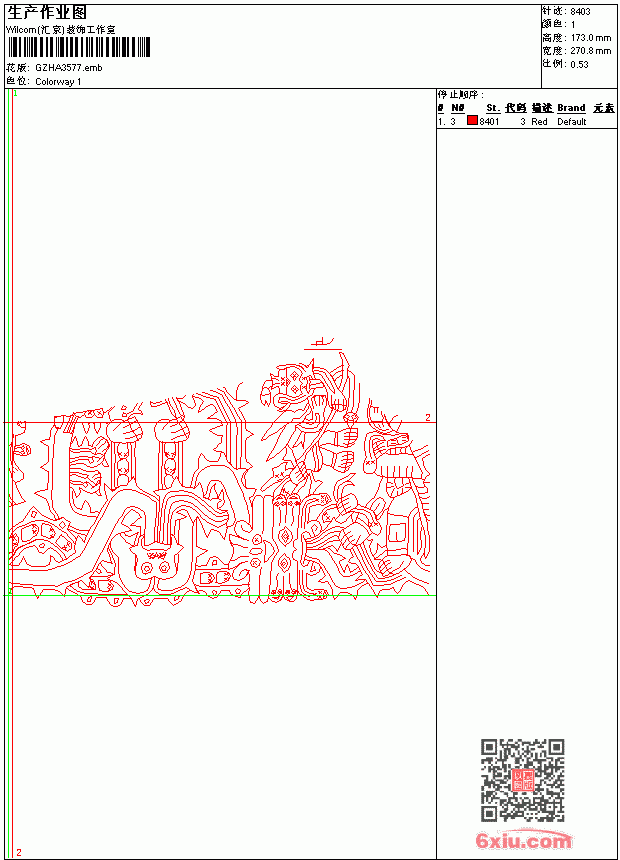This screenshot has width=620, height=860.
Task: Click the 生产作业图 worksheet title
Action: click(x=47, y=13)
